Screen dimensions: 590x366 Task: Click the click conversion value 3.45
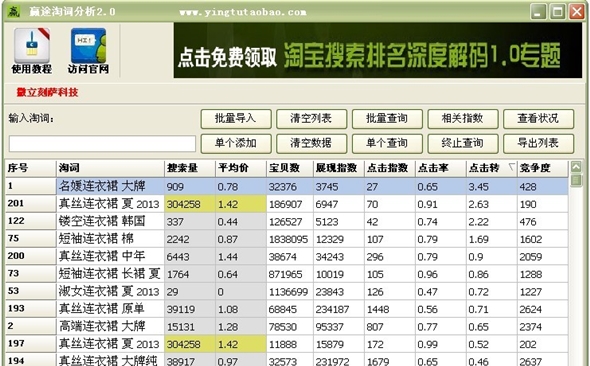[x=479, y=187]
